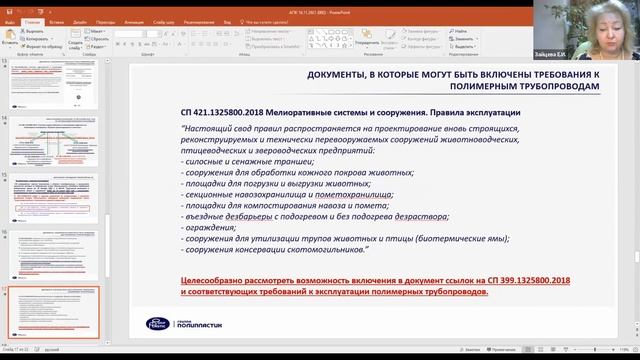Select slide 17 thumbnail
Image resolution: width=640 pixels, height=360 pixels.
pos(53,312)
